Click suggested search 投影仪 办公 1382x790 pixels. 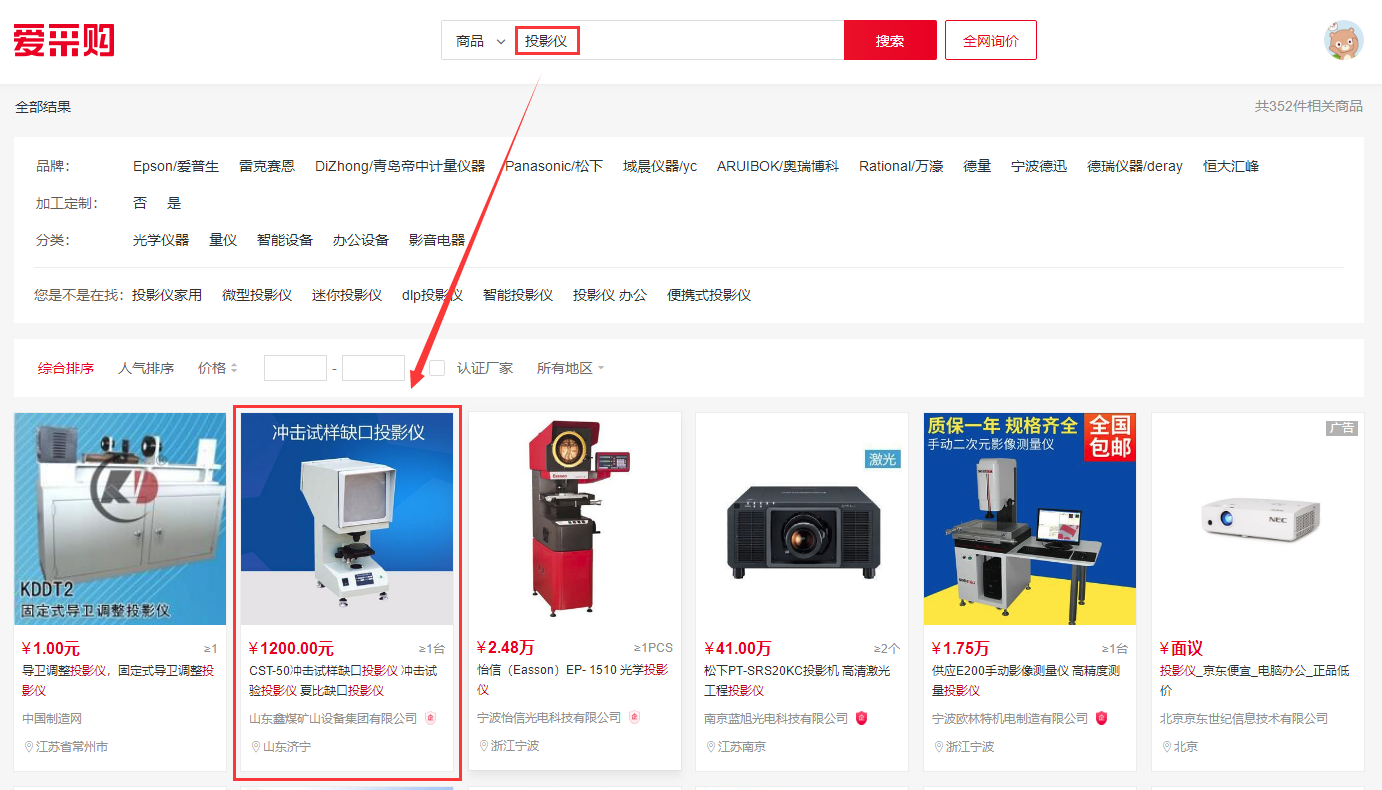coord(610,295)
